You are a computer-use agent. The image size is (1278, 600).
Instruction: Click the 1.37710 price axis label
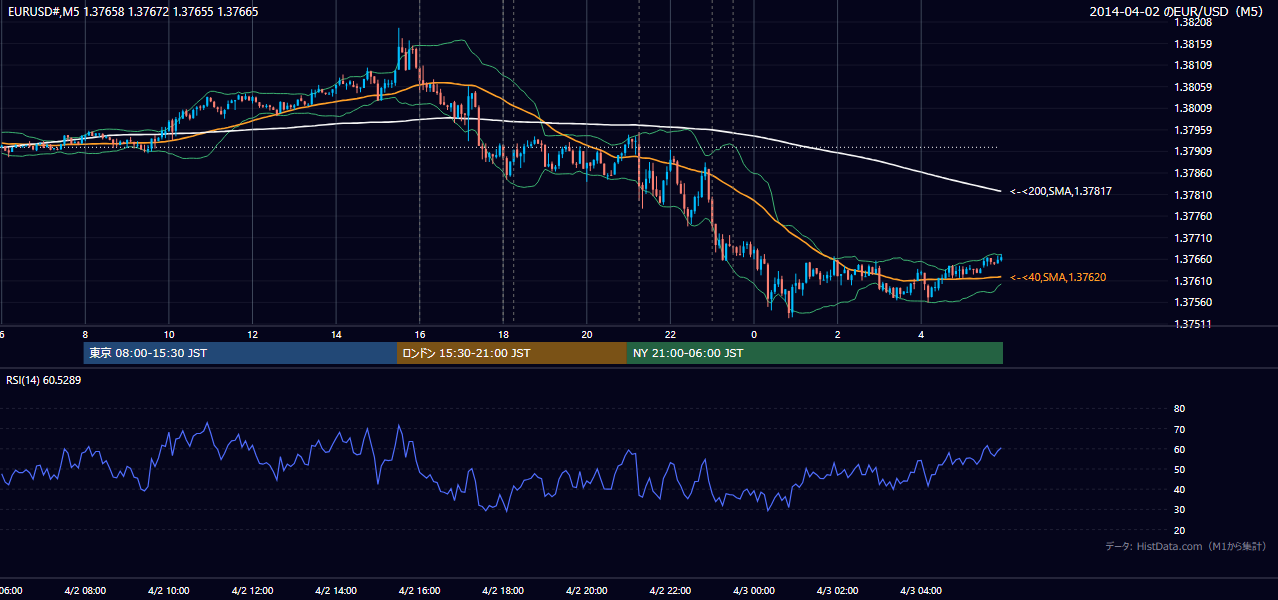click(x=1192, y=238)
